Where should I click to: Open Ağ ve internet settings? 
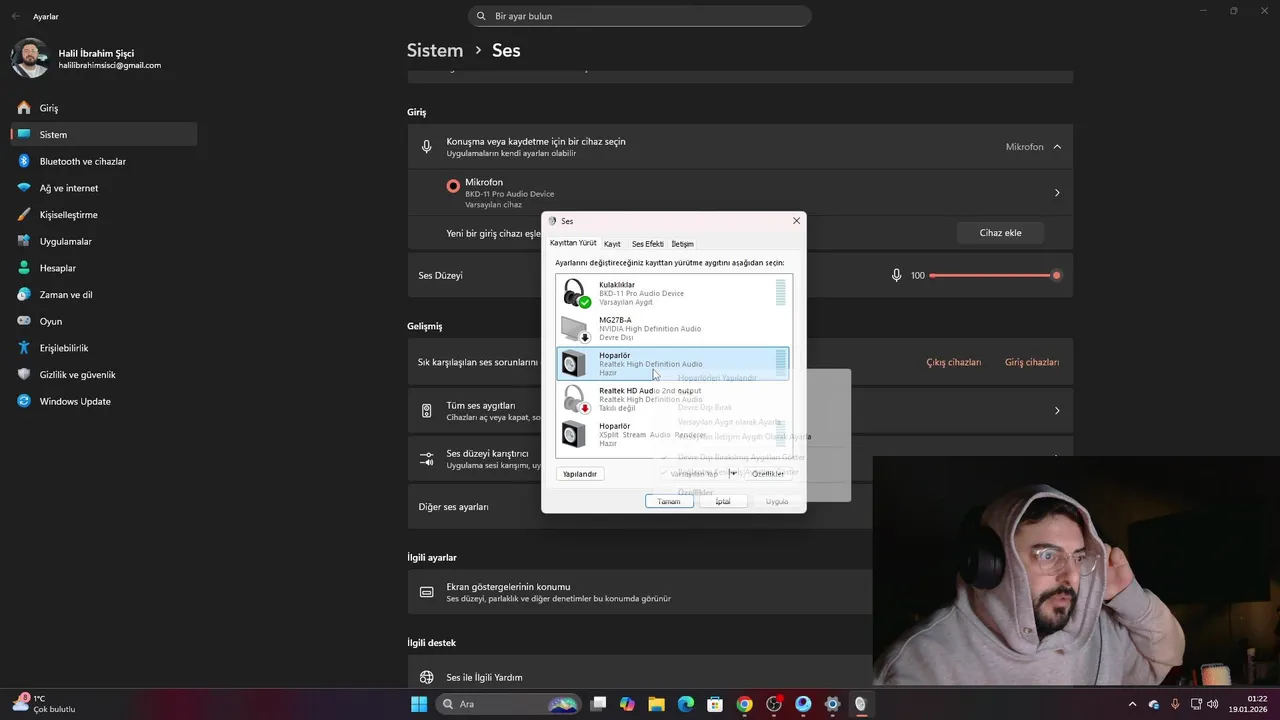pos(104,188)
